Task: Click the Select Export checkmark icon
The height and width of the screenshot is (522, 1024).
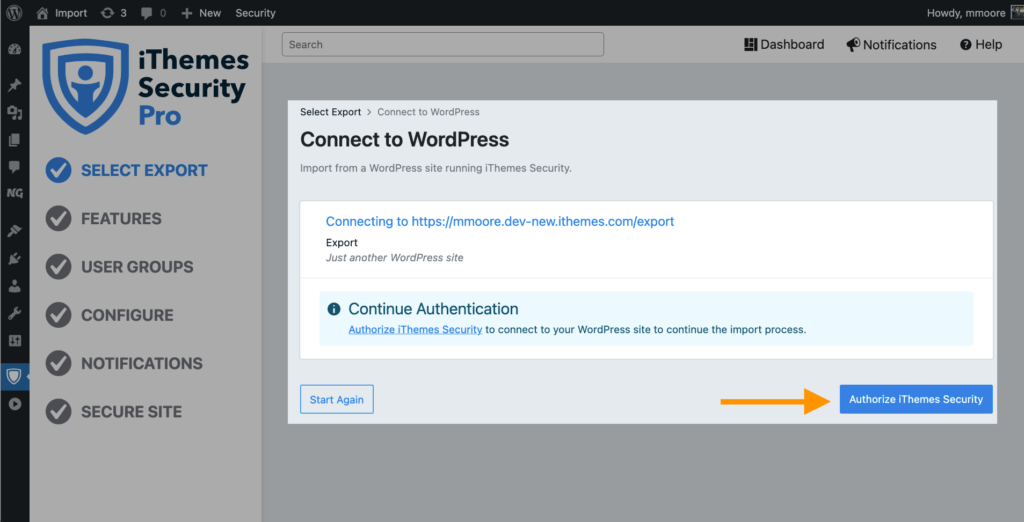Action: pyautogui.click(x=58, y=171)
